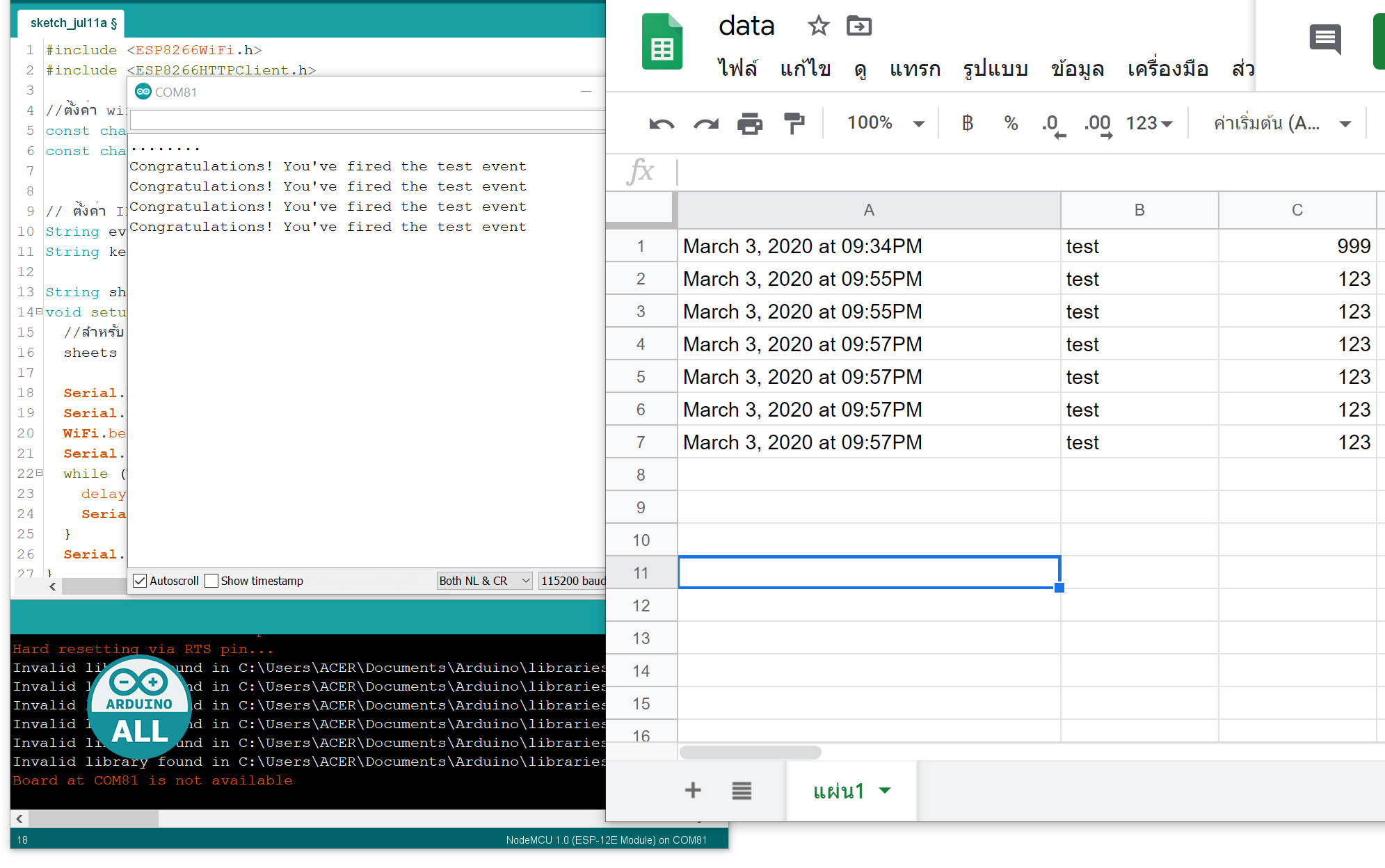This screenshot has height=868, width=1385.
Task: Click left scroll arrow of Arduino editor
Action: [53, 586]
